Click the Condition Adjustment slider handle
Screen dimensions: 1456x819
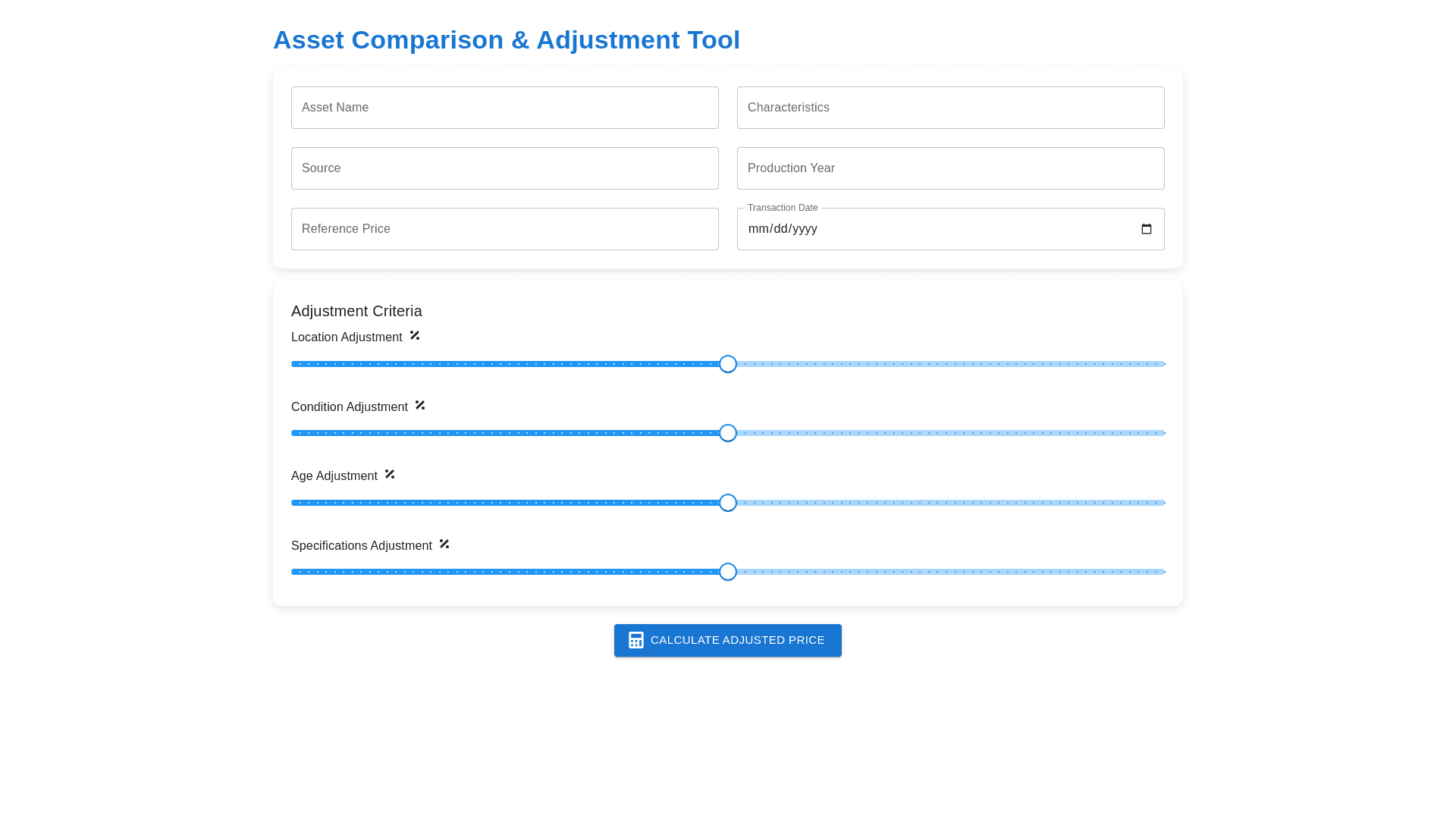click(728, 433)
